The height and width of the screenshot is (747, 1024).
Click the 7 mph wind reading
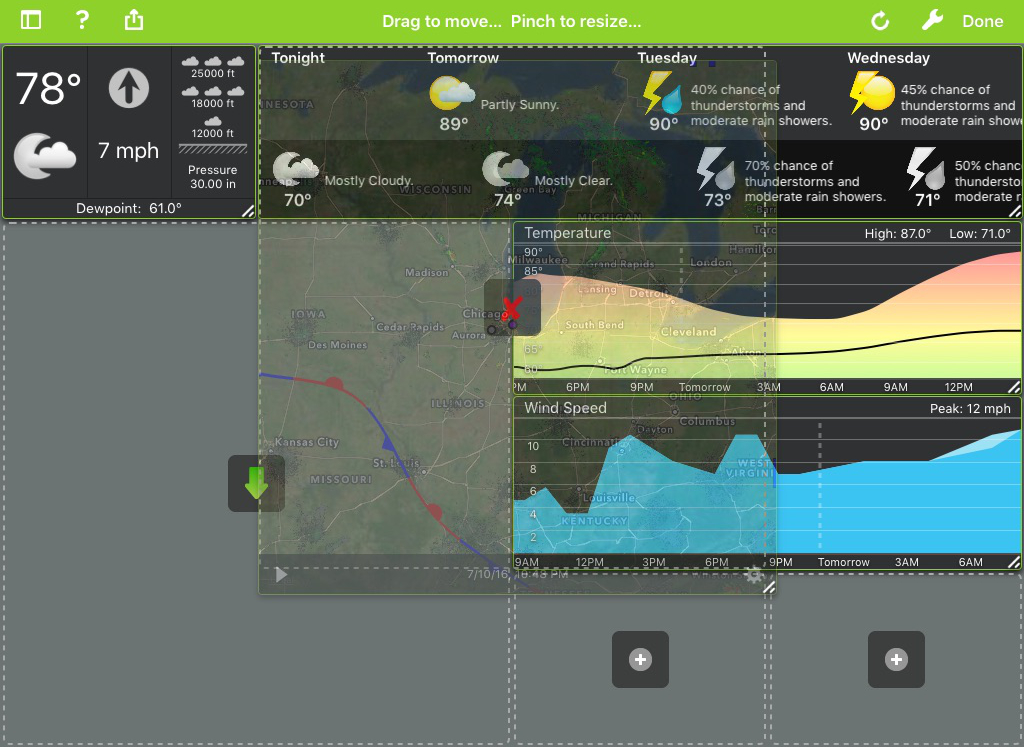click(x=129, y=151)
